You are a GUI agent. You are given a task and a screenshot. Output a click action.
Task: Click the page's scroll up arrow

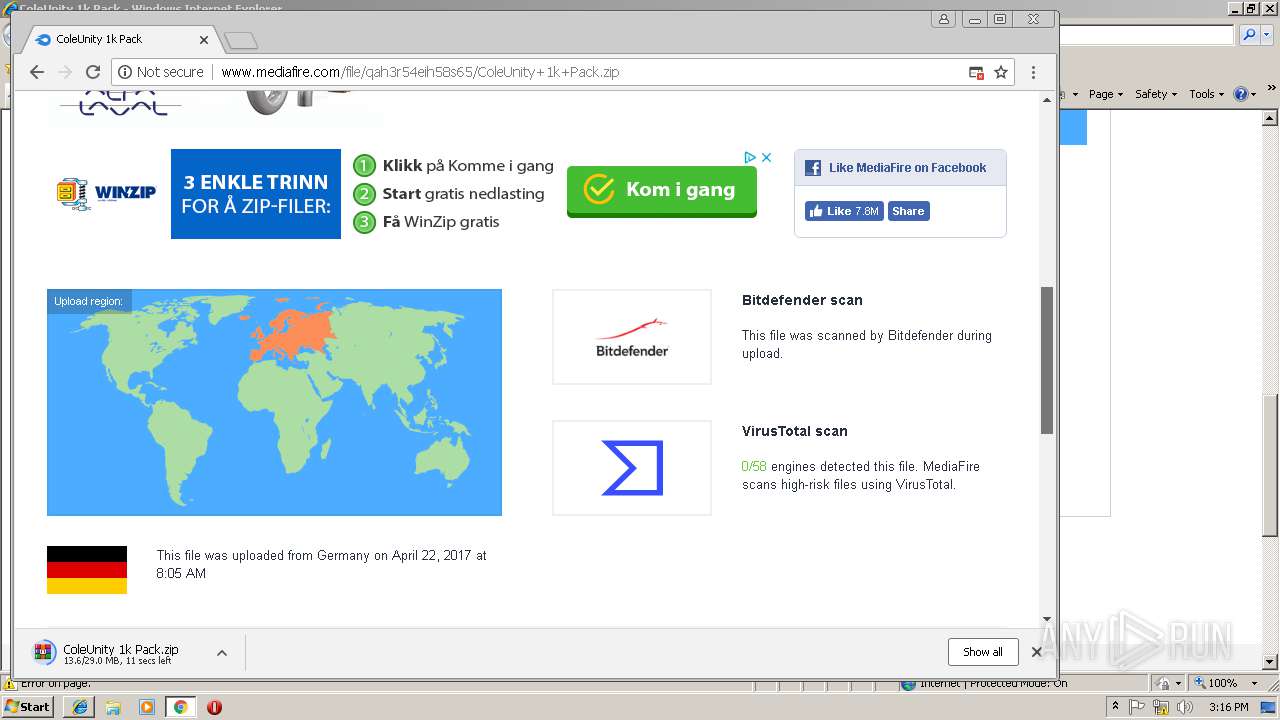tap(1047, 99)
